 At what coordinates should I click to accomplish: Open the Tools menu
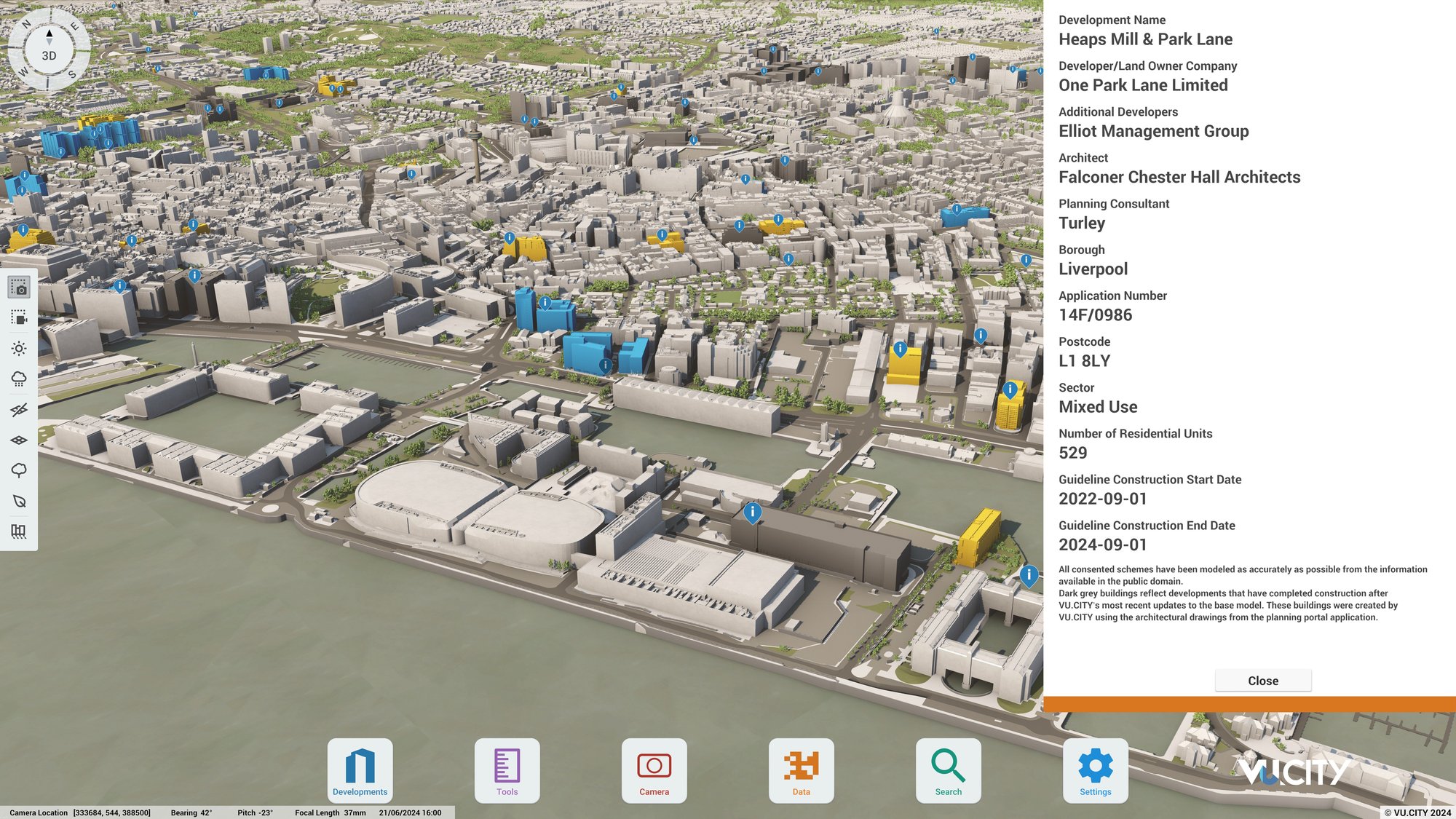[507, 771]
